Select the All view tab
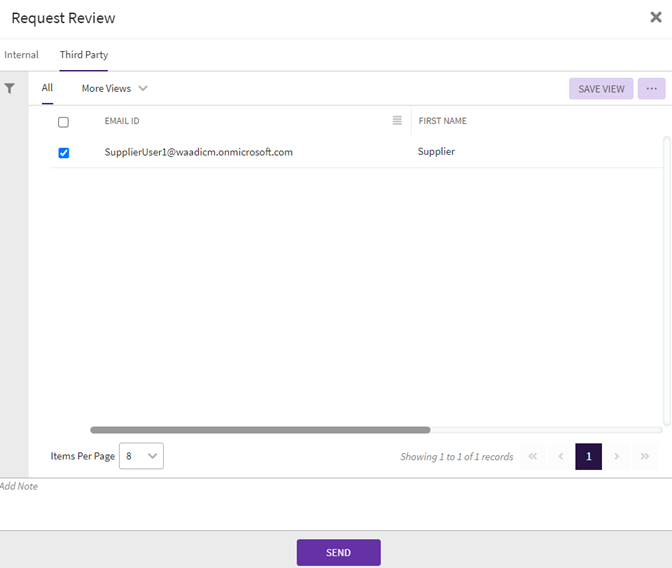672x568 pixels. (47, 88)
